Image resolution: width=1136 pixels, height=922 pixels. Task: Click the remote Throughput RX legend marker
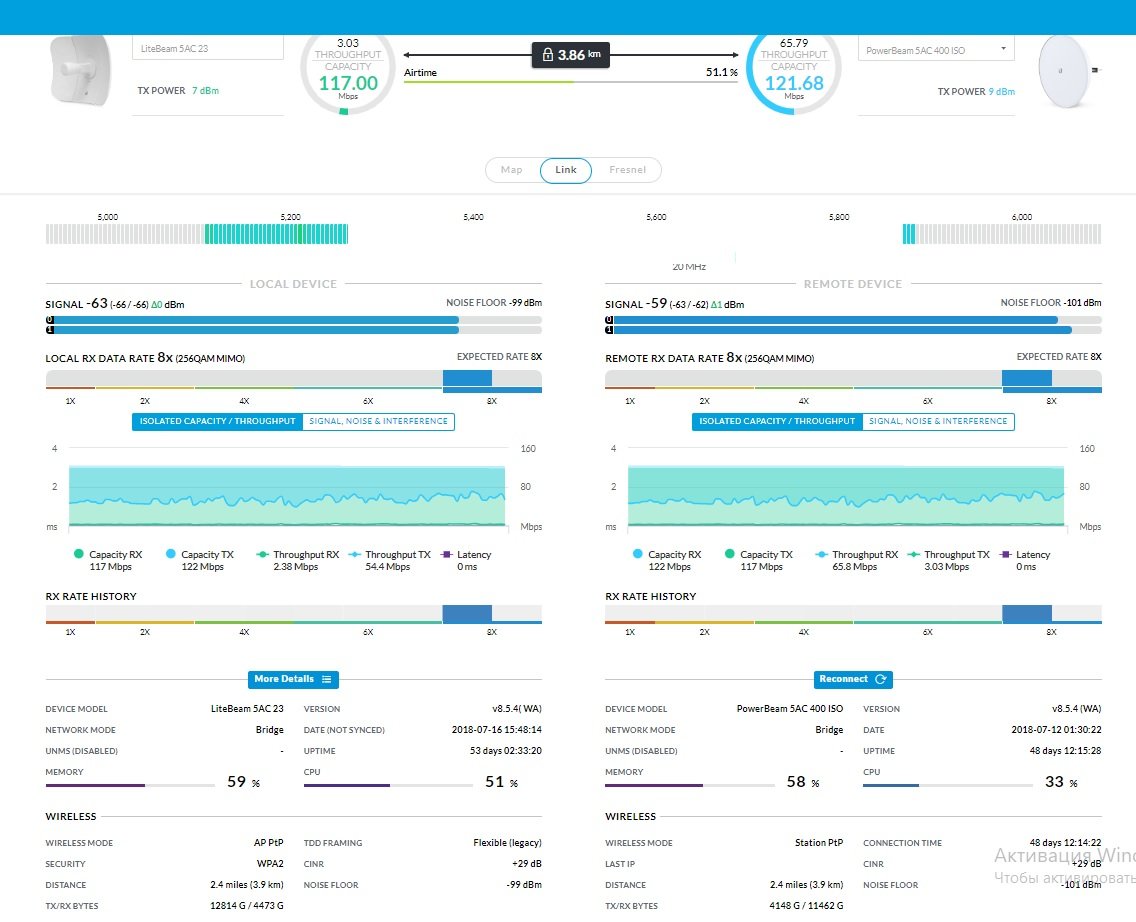[821, 555]
